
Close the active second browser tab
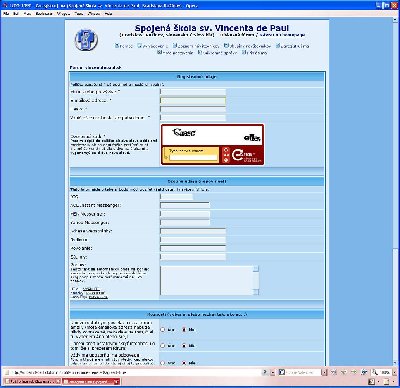tap(116, 381)
